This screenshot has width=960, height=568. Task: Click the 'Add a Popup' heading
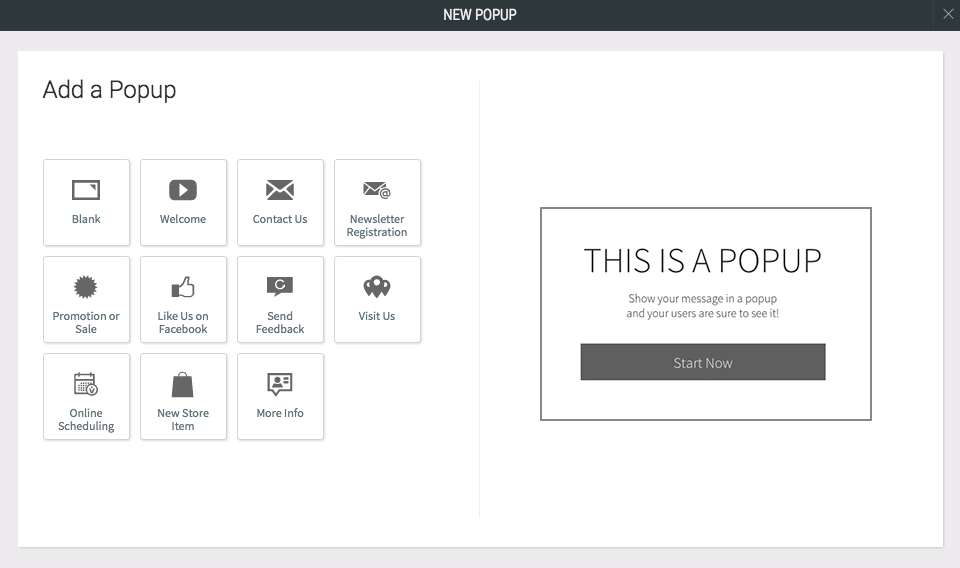pyautogui.click(x=110, y=90)
